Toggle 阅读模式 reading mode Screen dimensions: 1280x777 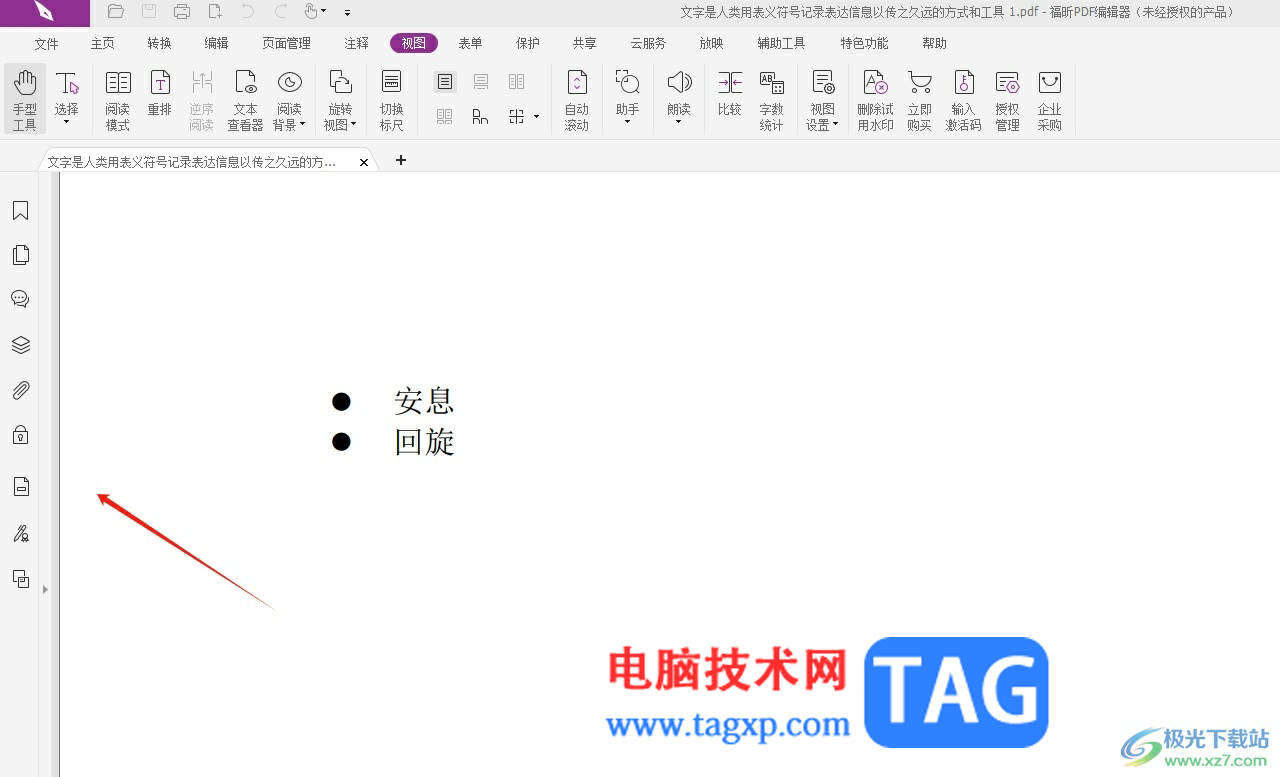[x=118, y=99]
